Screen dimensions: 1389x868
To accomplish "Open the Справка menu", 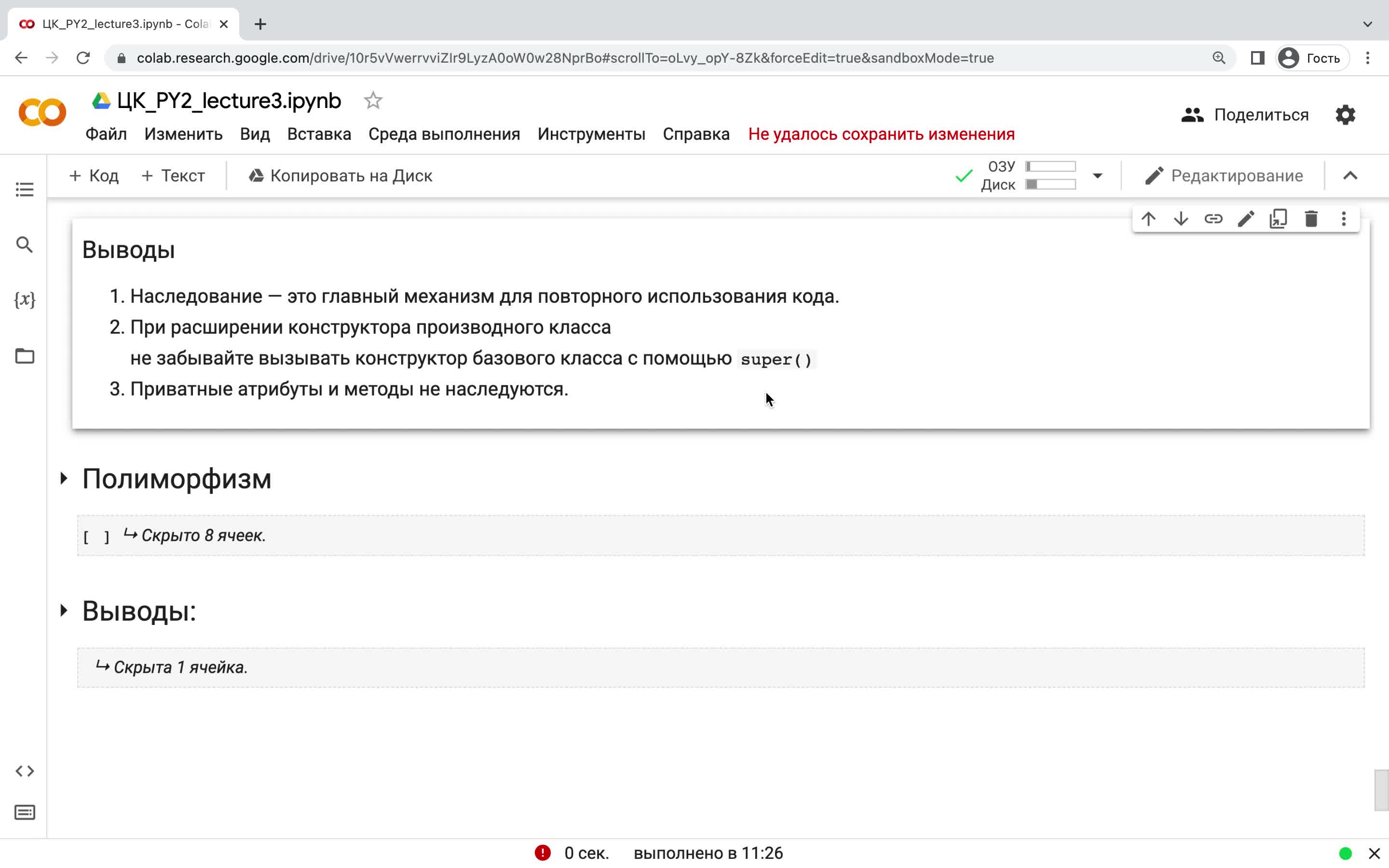I will click(696, 135).
